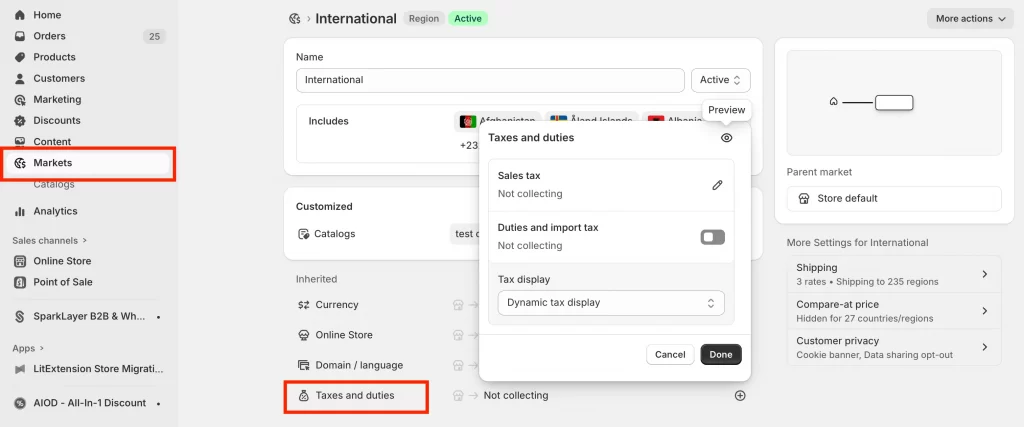The image size is (1024, 427).
Task: Click the Cancel button
Action: pyautogui.click(x=670, y=354)
